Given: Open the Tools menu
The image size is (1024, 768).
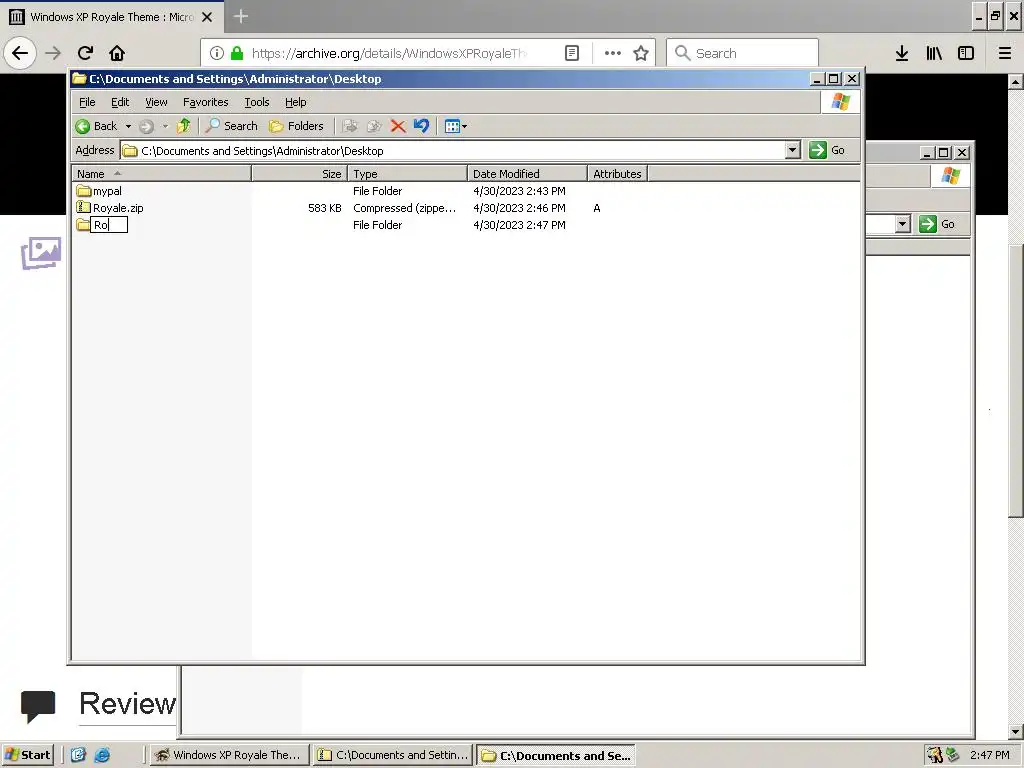Looking at the screenshot, I should coord(257,103).
